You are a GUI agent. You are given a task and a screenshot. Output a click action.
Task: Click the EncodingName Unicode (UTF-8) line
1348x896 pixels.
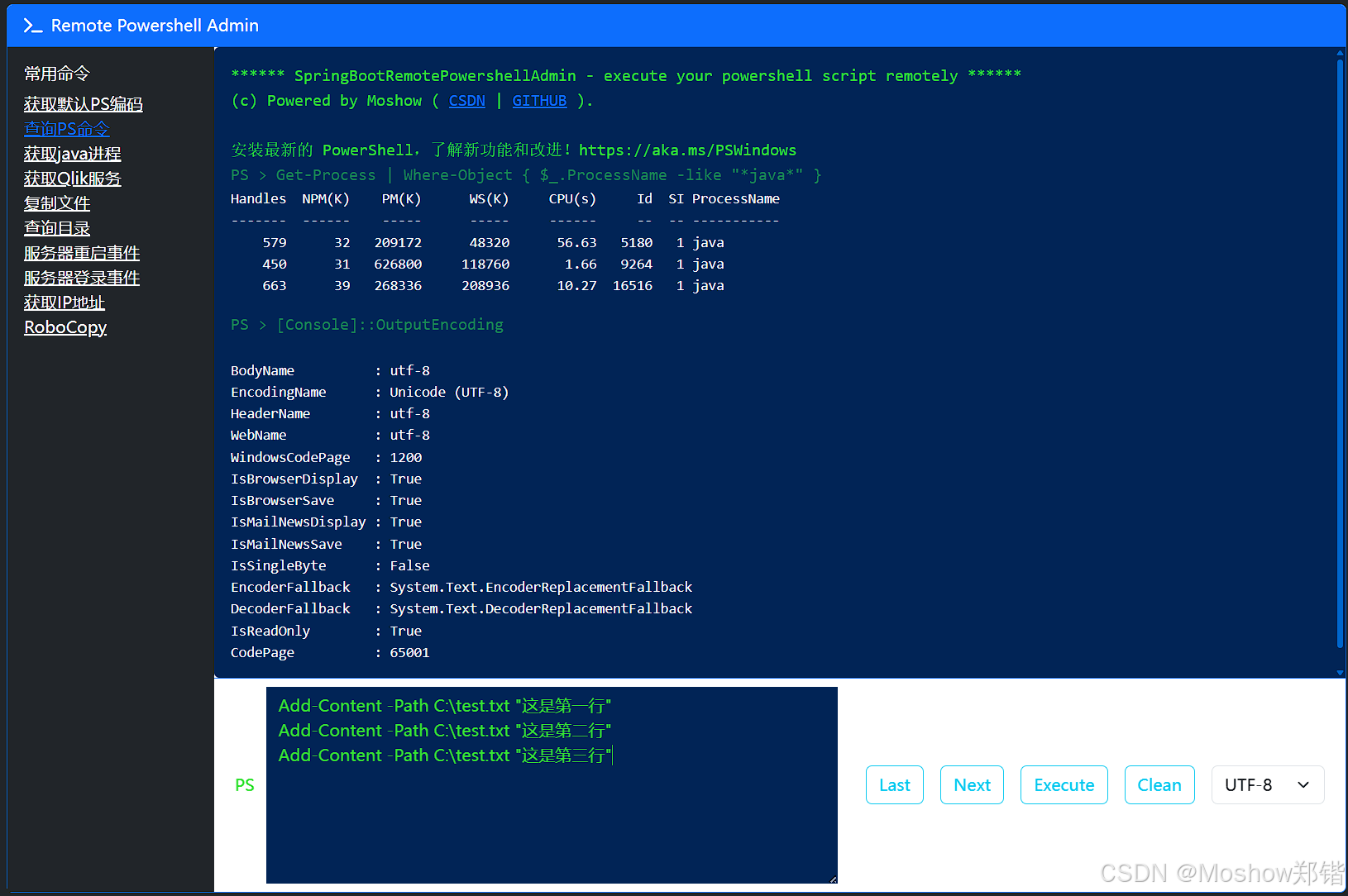(370, 392)
